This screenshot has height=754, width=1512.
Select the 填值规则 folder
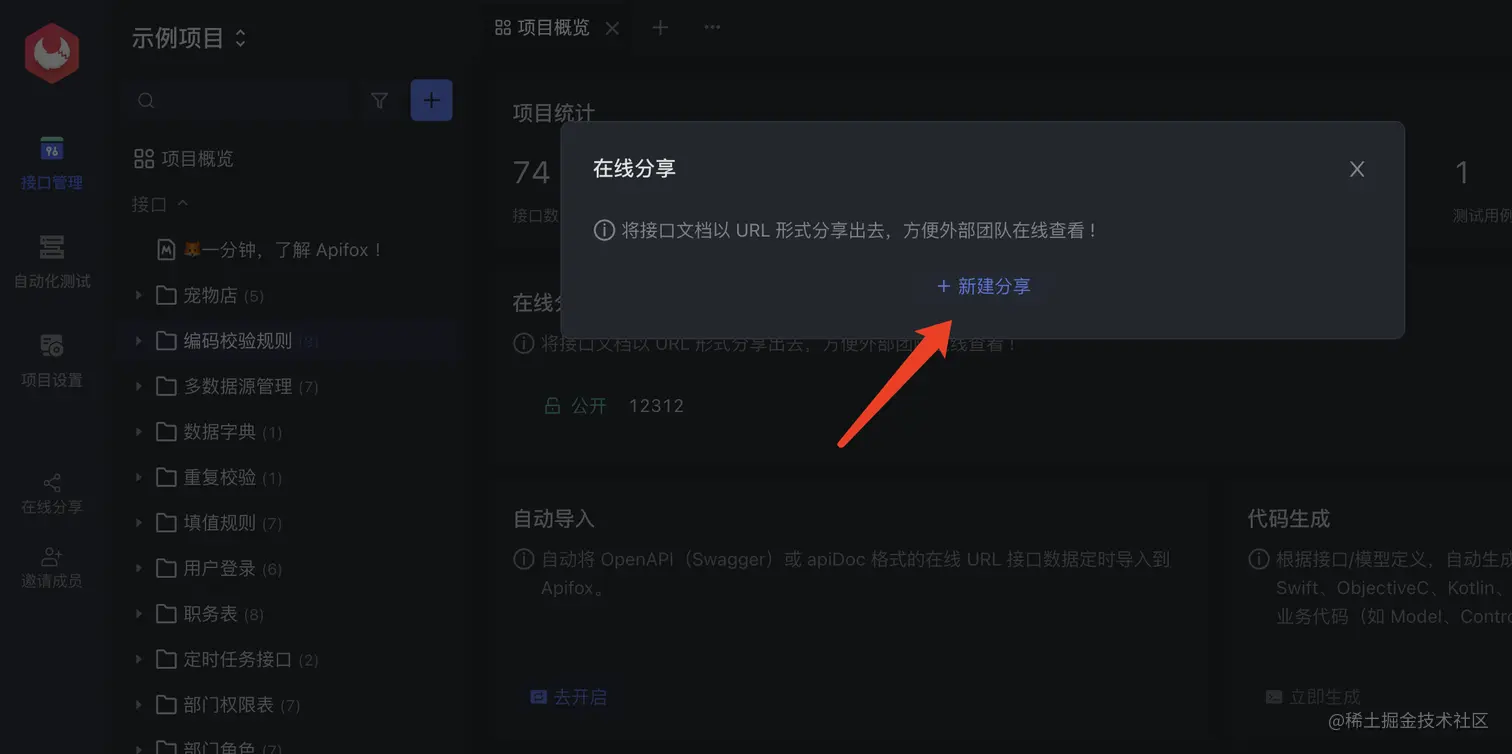[x=219, y=523]
